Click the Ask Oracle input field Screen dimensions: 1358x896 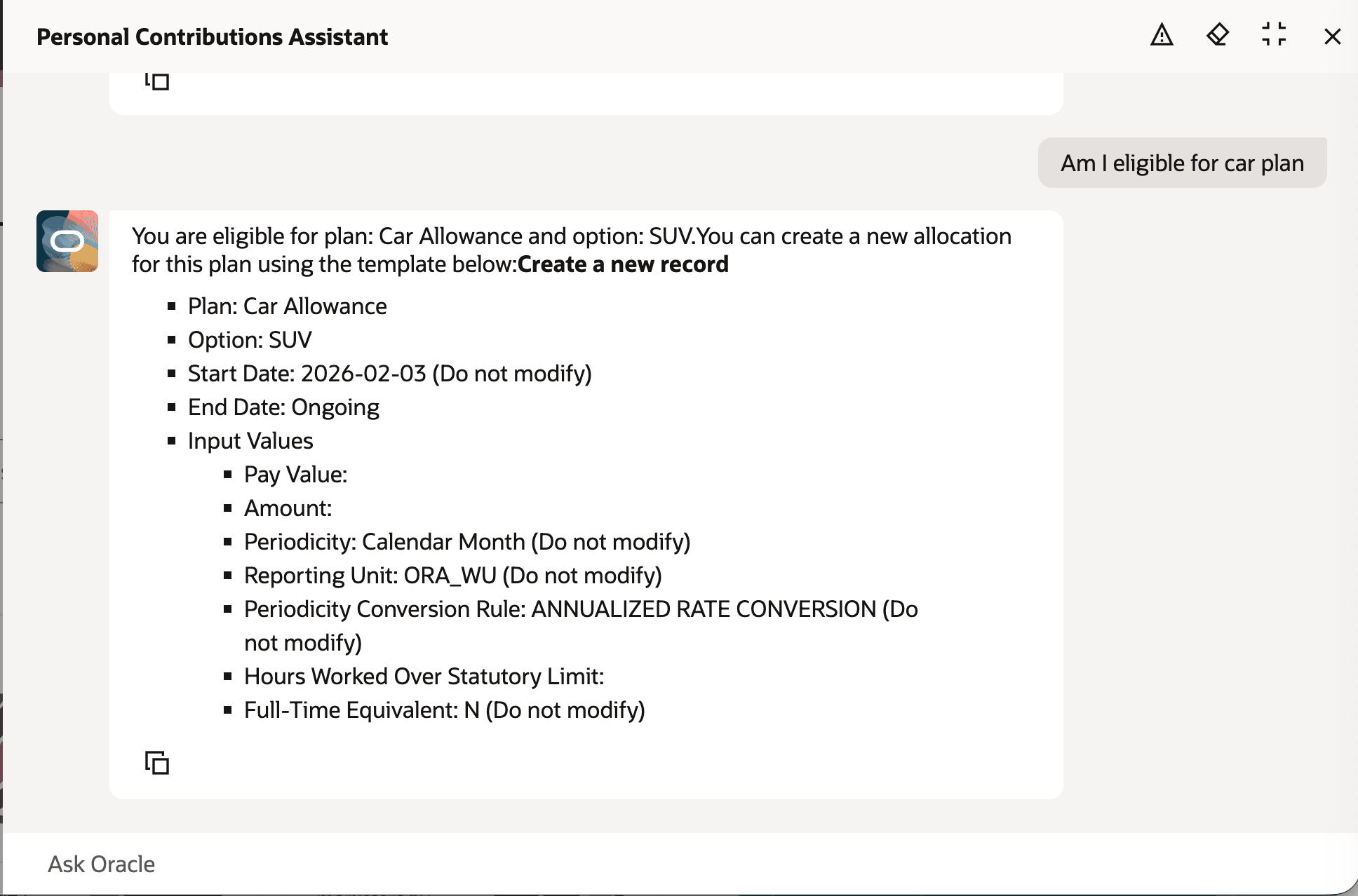coord(101,864)
